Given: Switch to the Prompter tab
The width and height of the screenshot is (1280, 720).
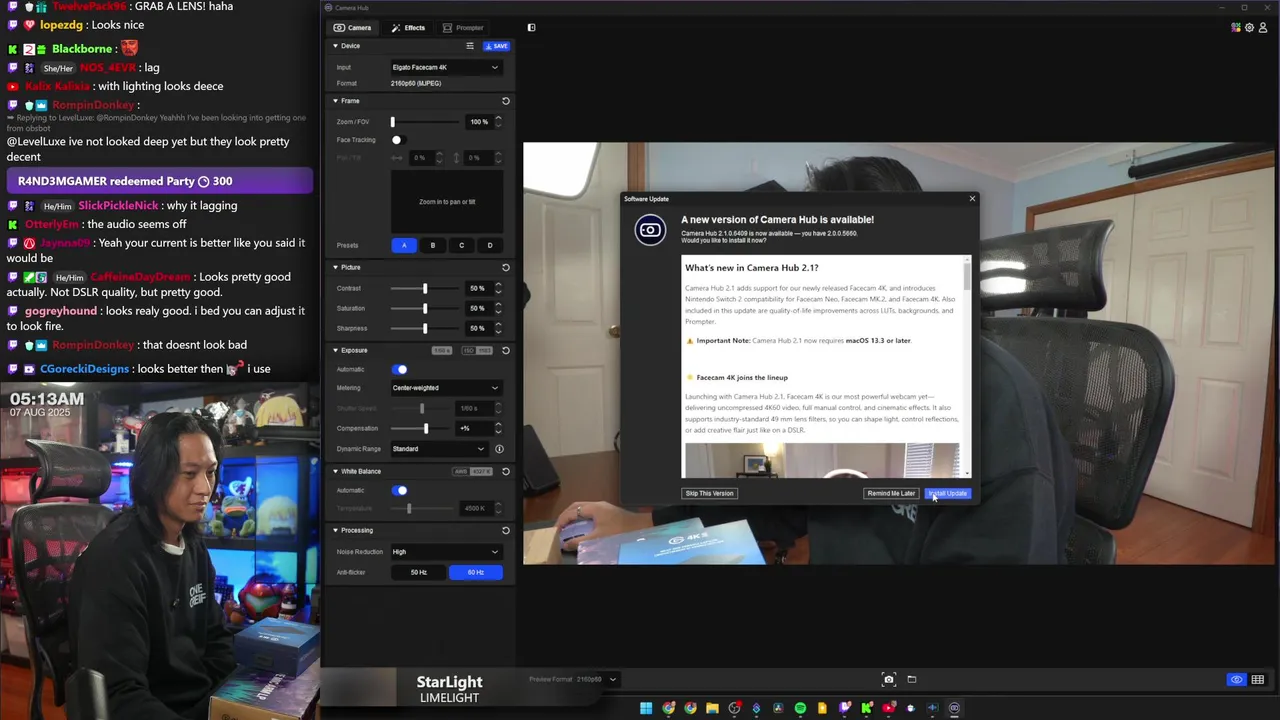Looking at the screenshot, I should point(463,28).
